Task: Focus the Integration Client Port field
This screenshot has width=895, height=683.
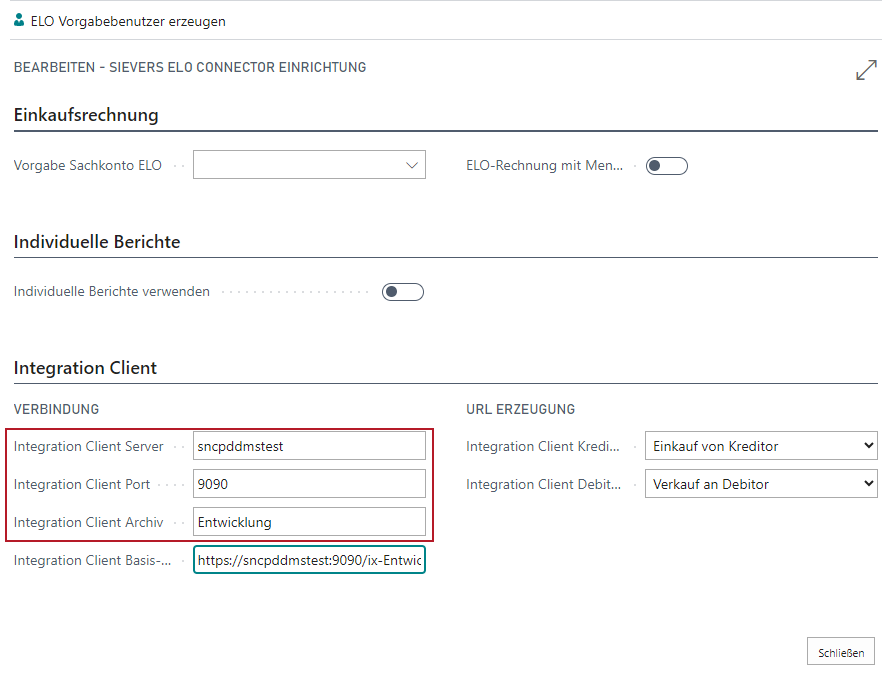Action: click(309, 484)
